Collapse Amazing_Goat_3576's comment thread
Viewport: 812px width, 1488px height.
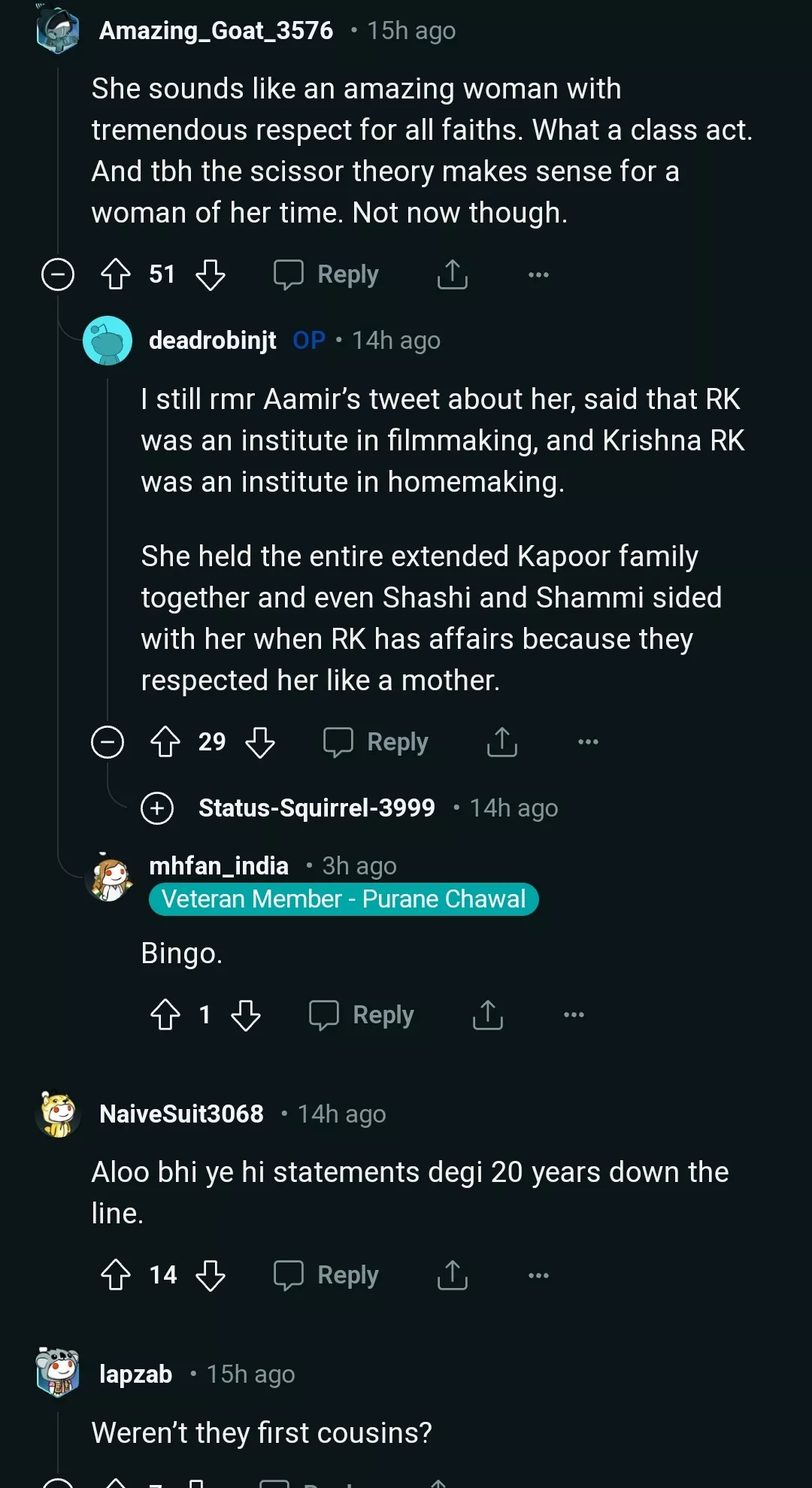58,274
